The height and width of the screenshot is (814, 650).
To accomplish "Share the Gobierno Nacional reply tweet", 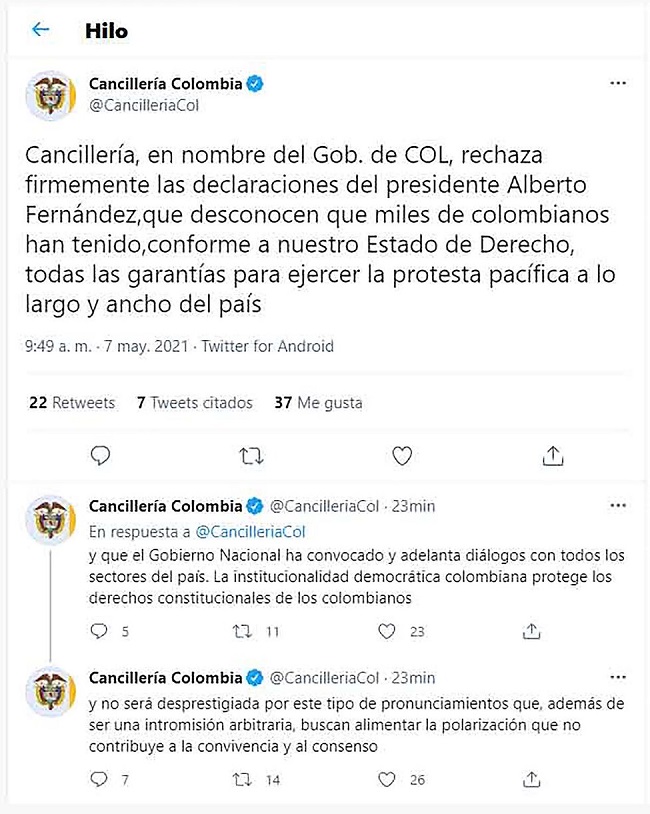I will coord(531,631).
